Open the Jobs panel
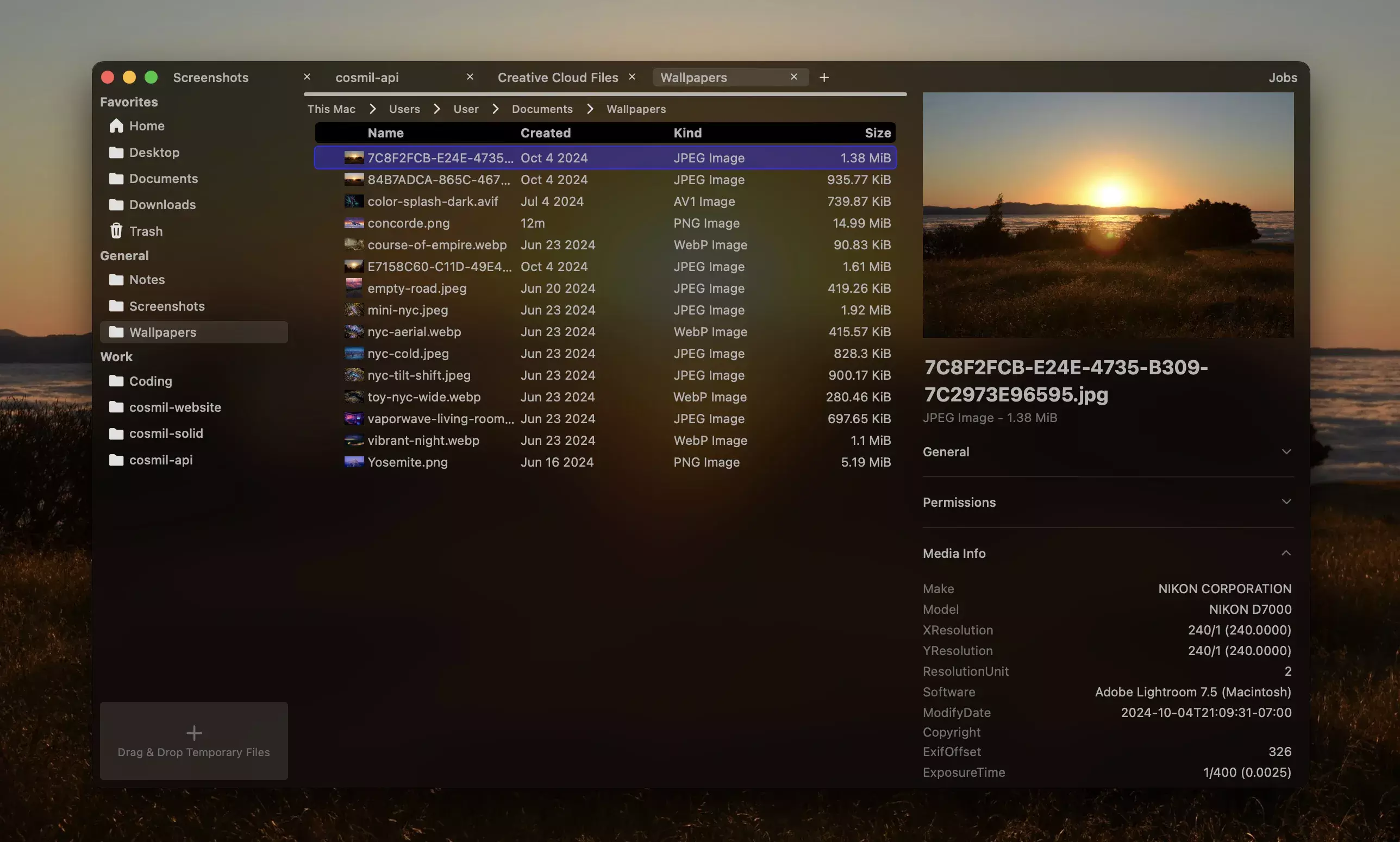 coord(1283,77)
